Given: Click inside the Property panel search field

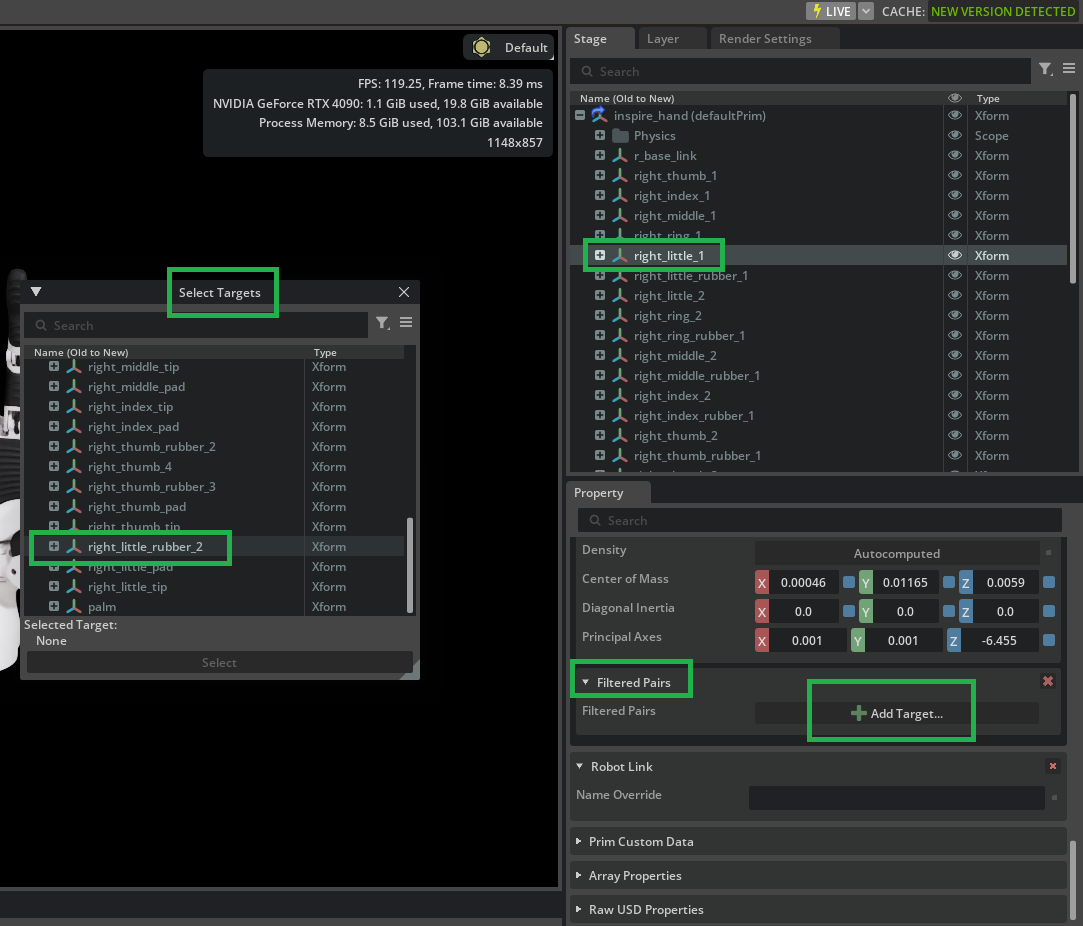Looking at the screenshot, I should [x=820, y=520].
